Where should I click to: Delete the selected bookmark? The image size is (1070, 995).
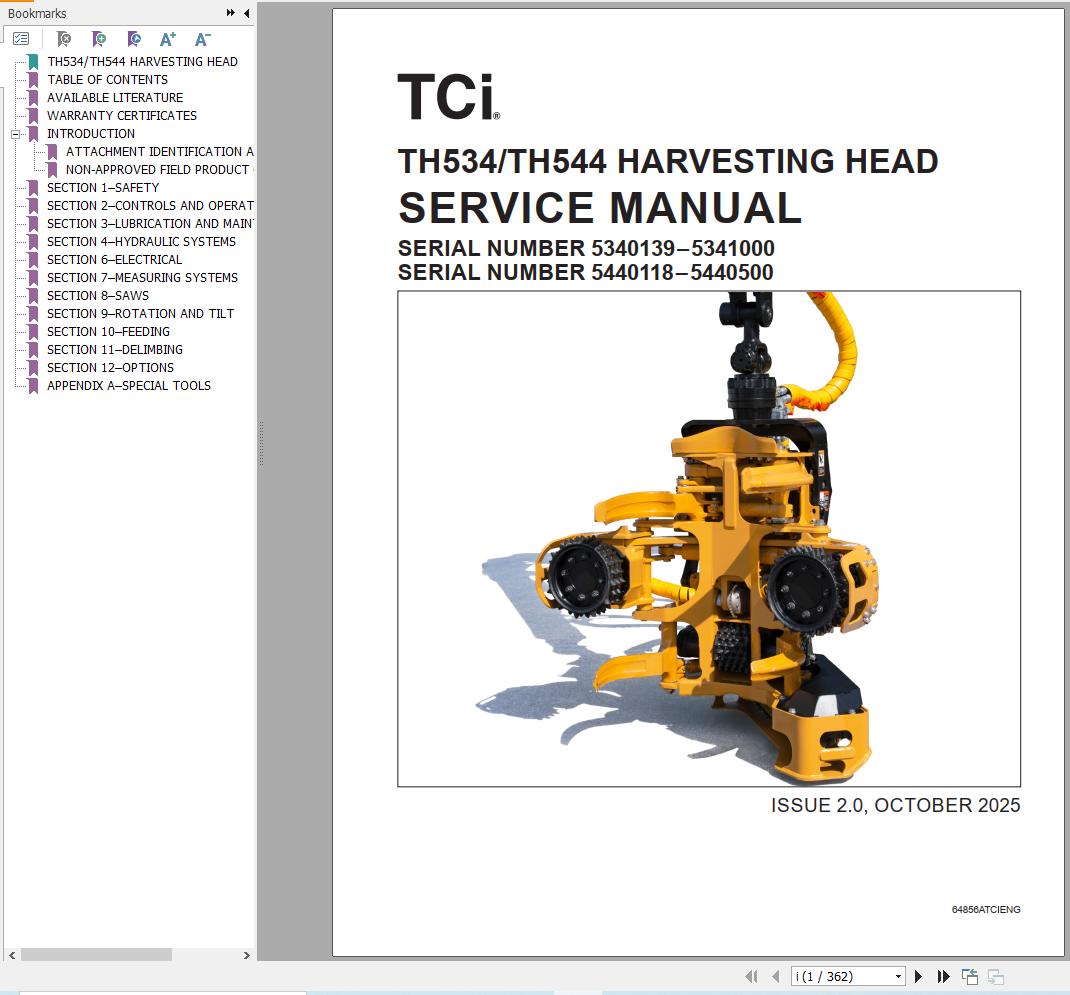tap(63, 38)
